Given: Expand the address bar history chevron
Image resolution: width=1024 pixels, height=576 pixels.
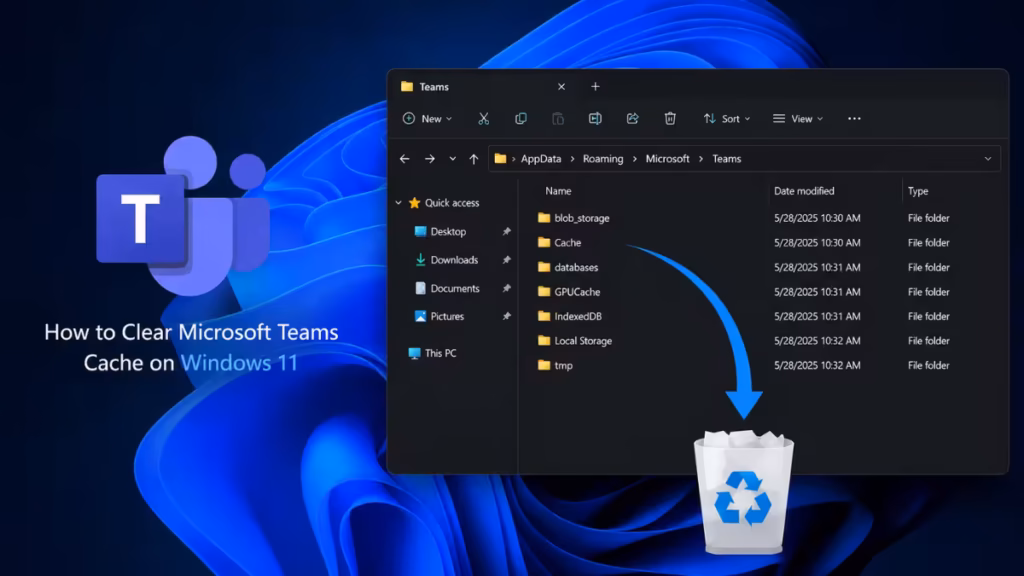Looking at the screenshot, I should tap(988, 159).
